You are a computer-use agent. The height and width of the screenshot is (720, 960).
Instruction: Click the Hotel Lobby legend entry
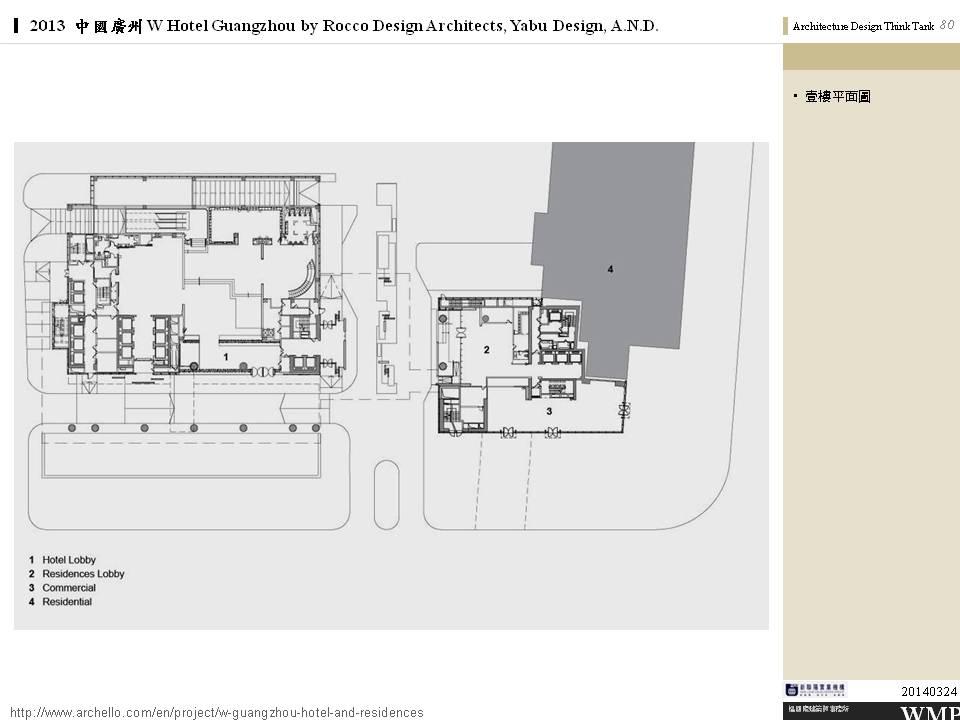[68, 560]
